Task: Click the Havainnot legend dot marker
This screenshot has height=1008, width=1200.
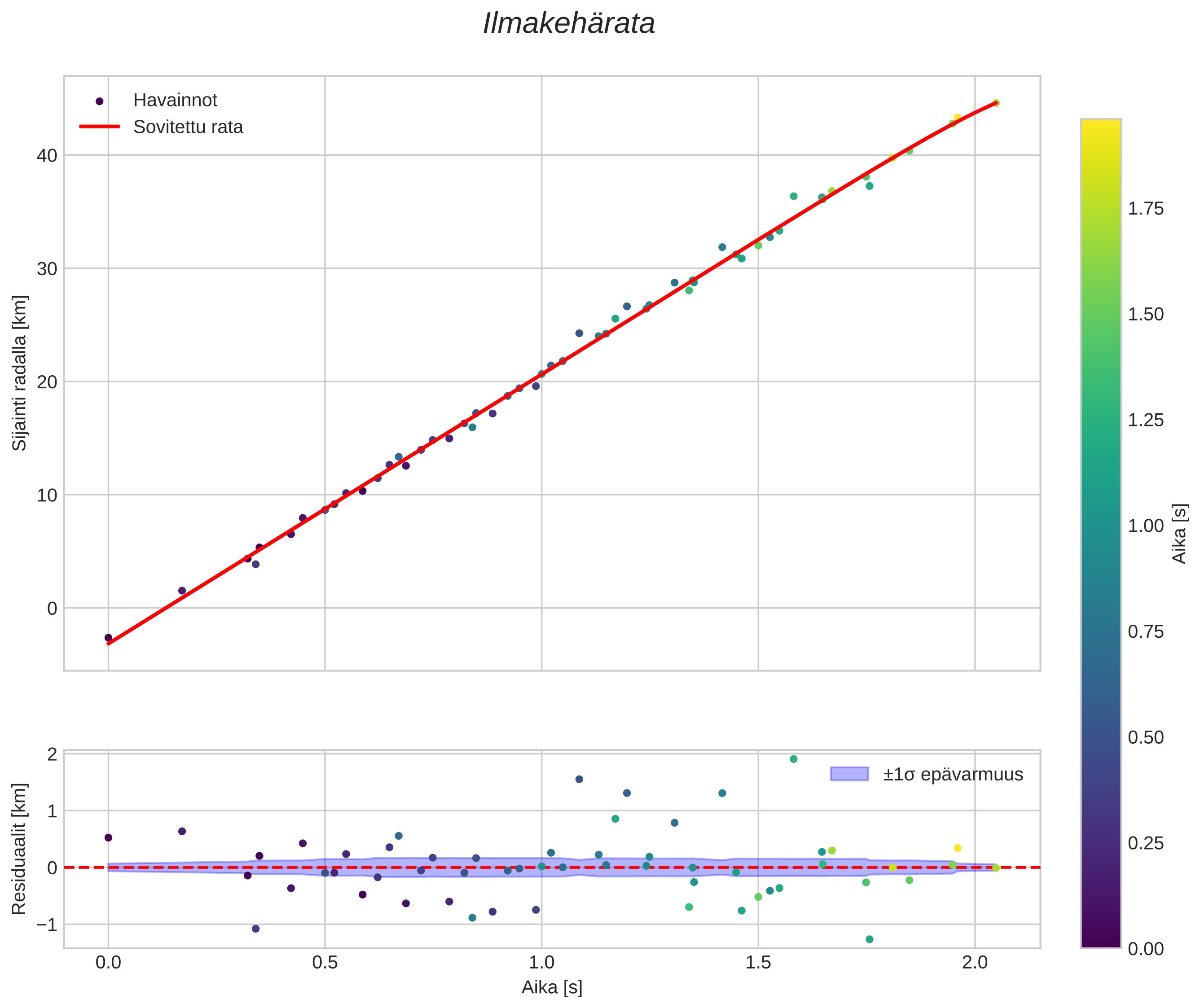Action: (100, 101)
